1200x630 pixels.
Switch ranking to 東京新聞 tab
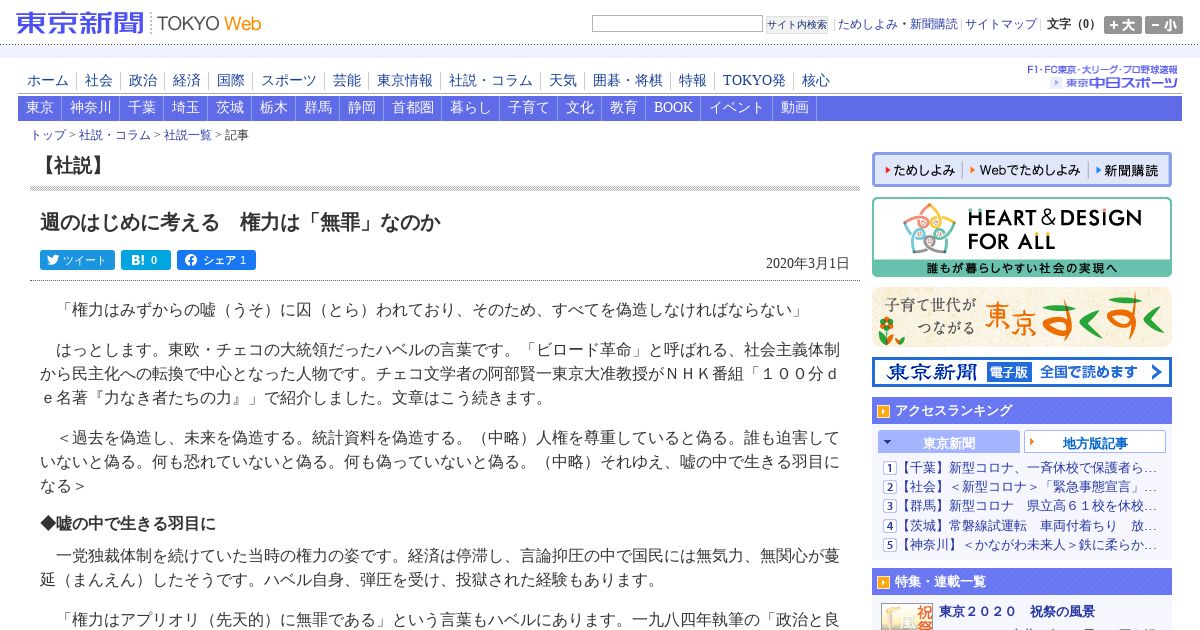949,442
